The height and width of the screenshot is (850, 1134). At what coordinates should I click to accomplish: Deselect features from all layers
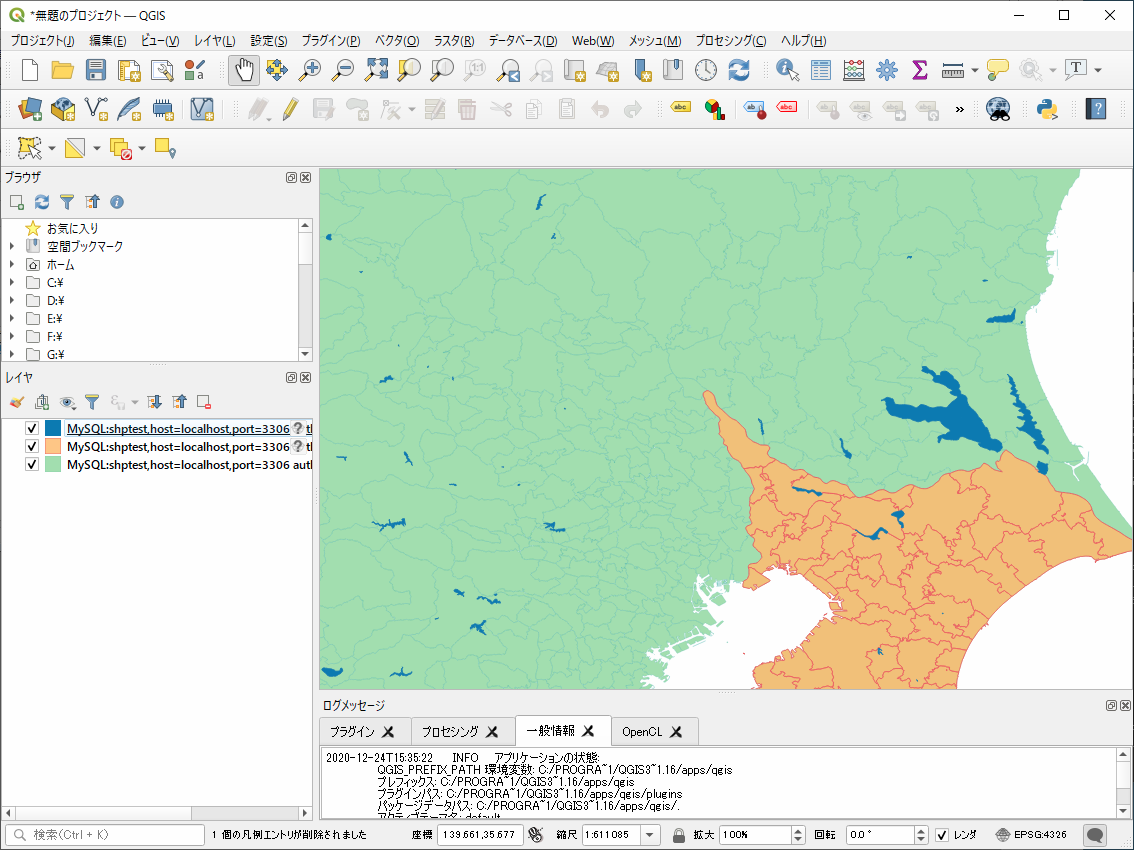(x=121, y=148)
